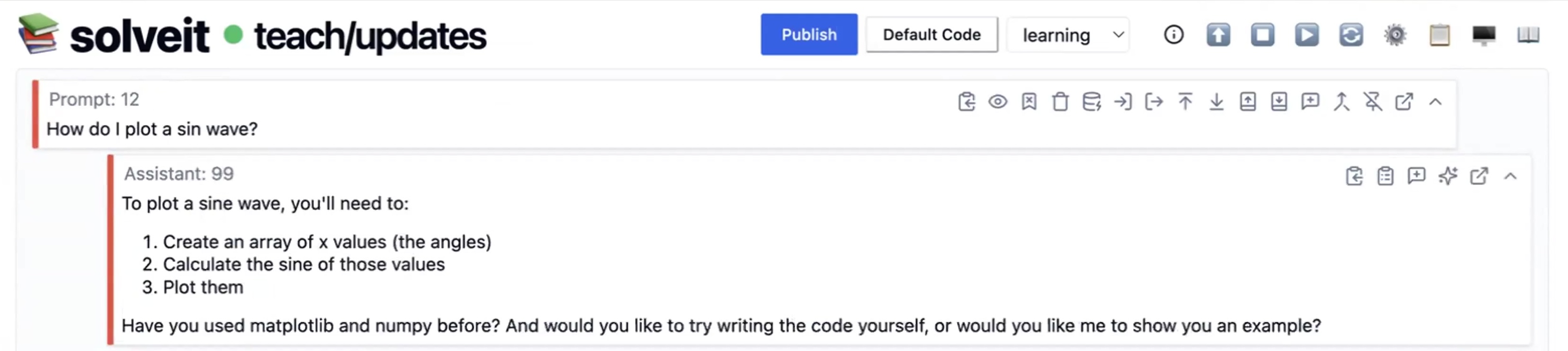Click the trash icon on the prompt message
The image size is (1568, 351).
coord(1060,102)
